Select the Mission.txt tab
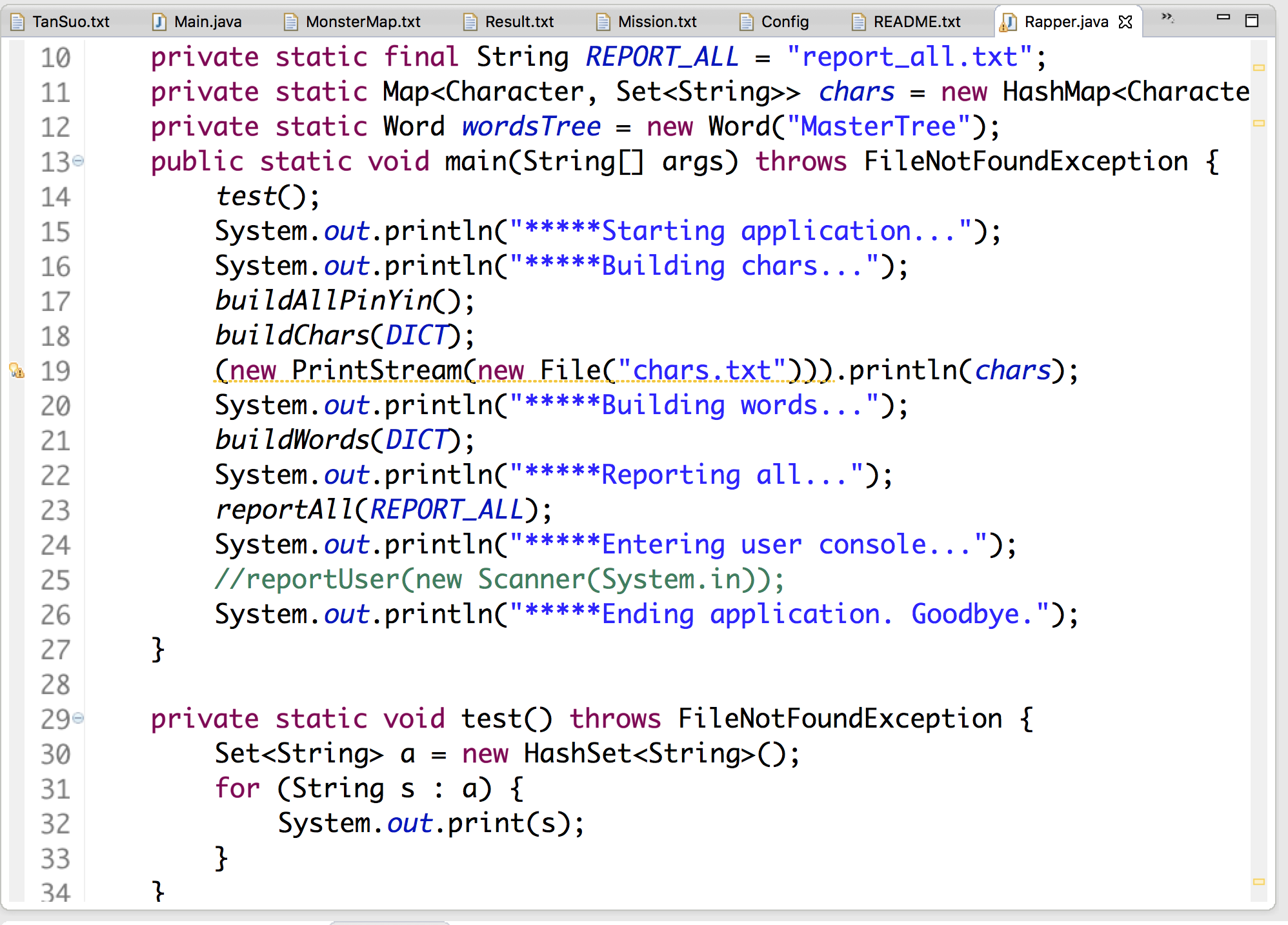 (x=648, y=22)
